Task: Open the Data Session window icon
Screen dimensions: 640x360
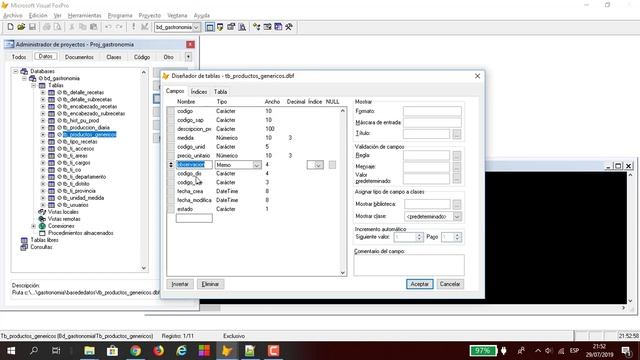Action: pyautogui.click(x=220, y=27)
